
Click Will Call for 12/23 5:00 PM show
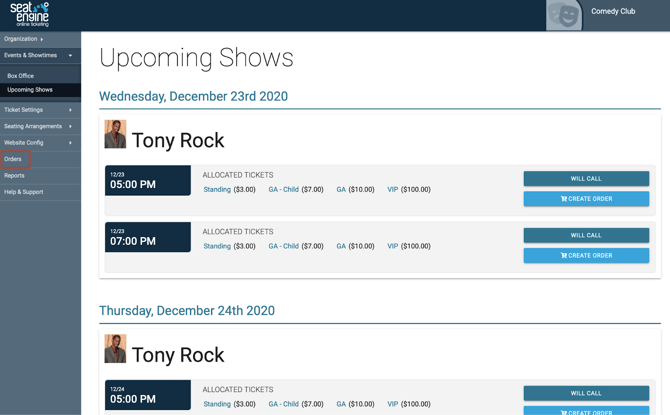click(x=586, y=178)
